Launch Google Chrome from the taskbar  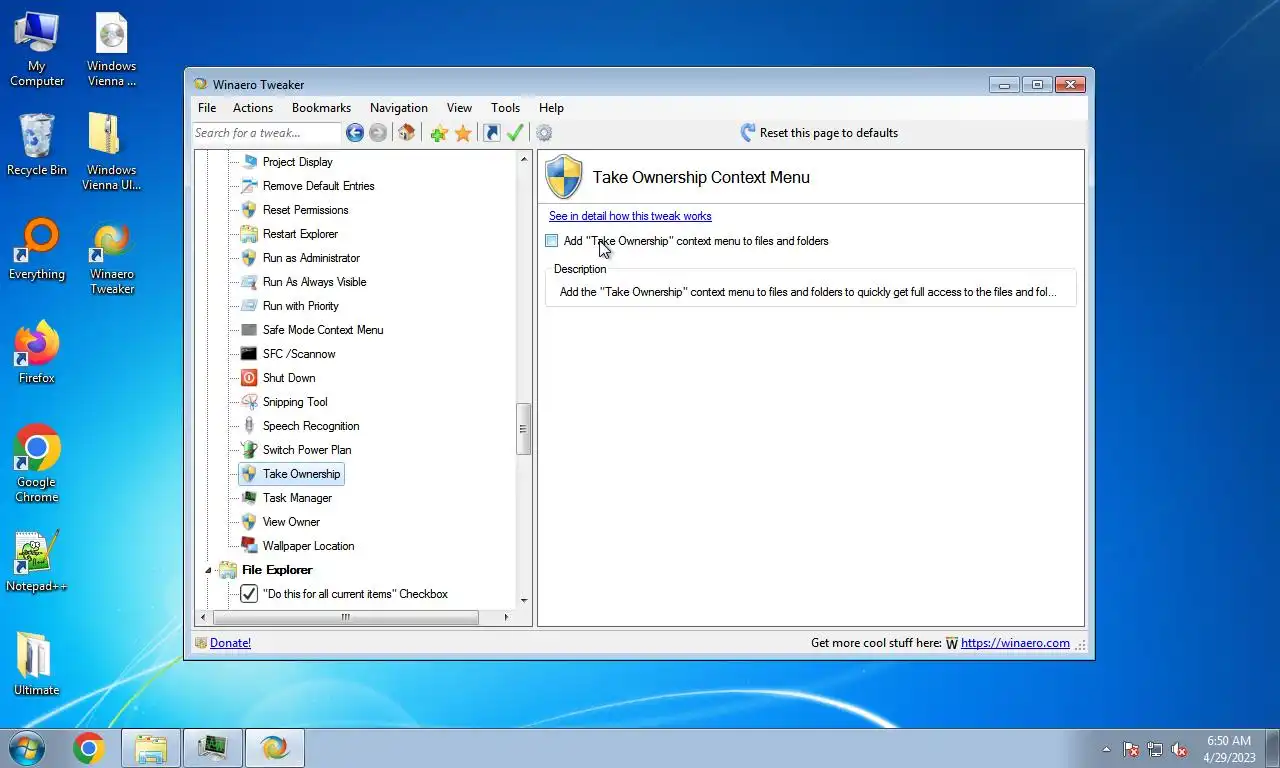pos(89,748)
